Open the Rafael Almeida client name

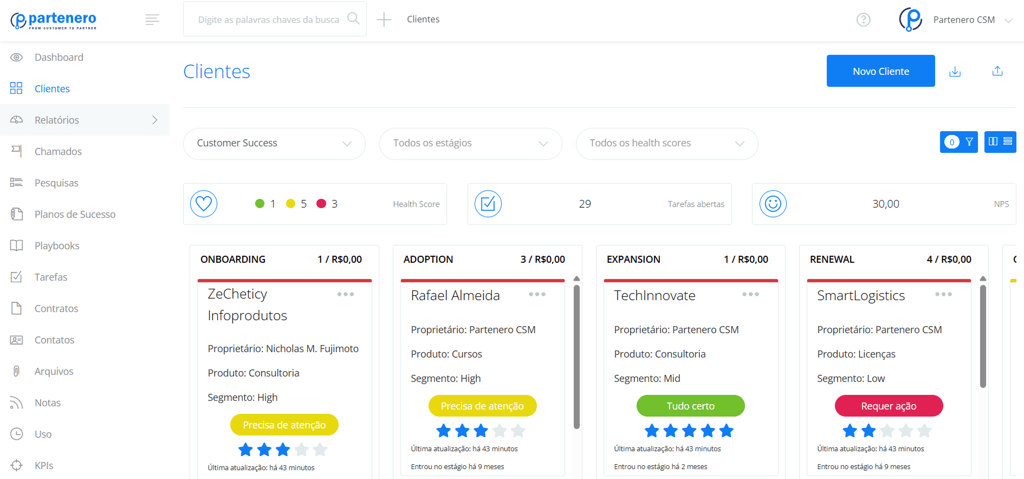point(455,295)
